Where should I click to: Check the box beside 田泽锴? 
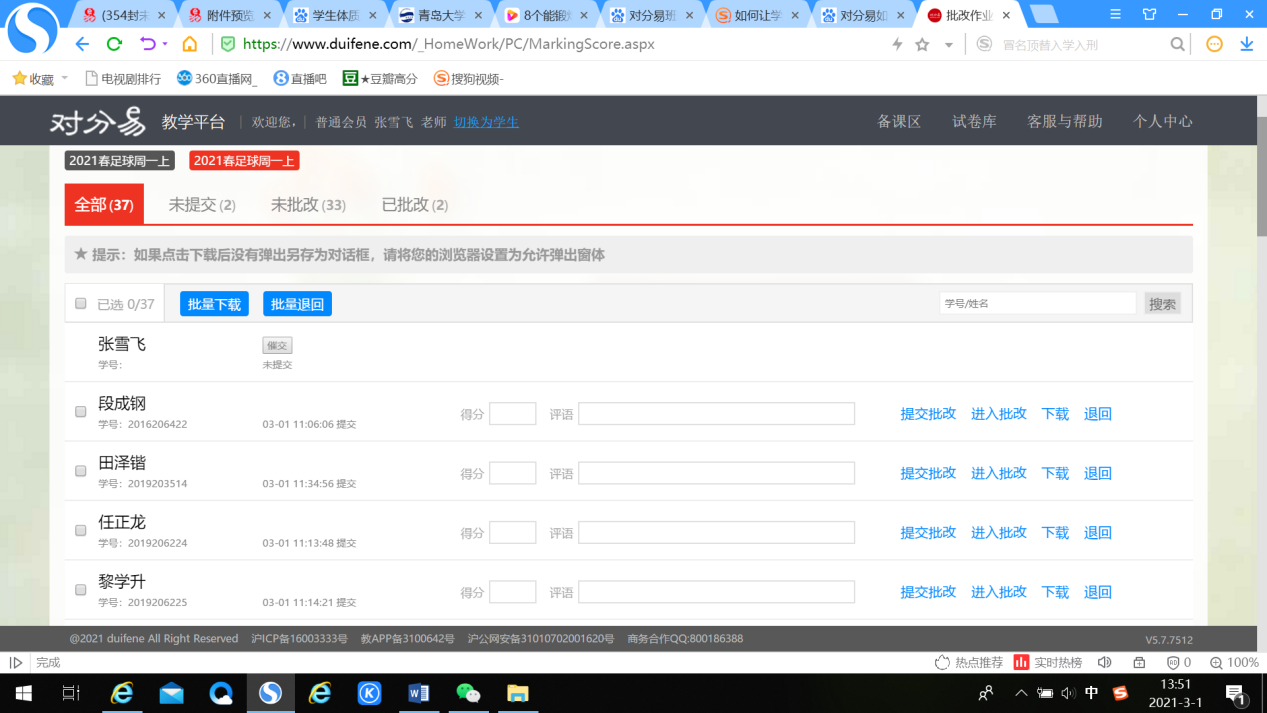coord(80,472)
